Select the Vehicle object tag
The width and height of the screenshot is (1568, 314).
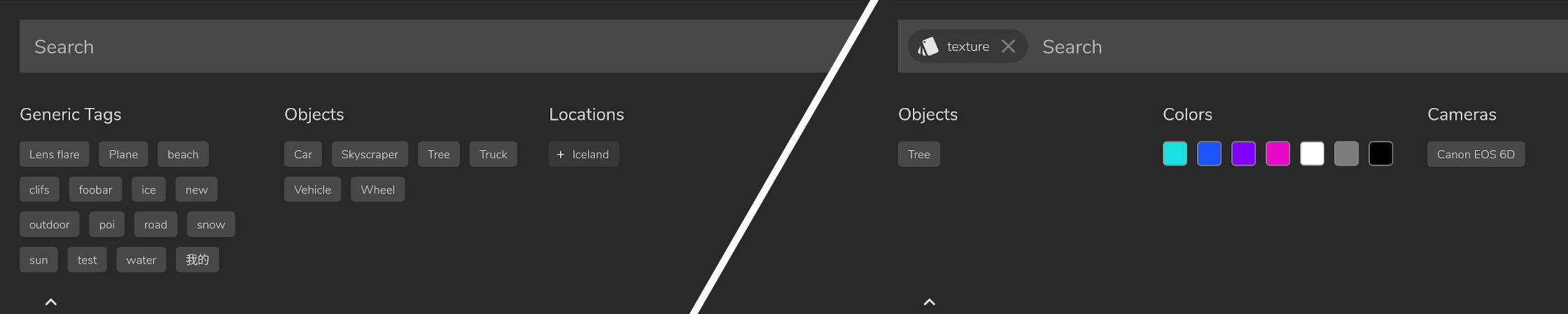pos(312,189)
